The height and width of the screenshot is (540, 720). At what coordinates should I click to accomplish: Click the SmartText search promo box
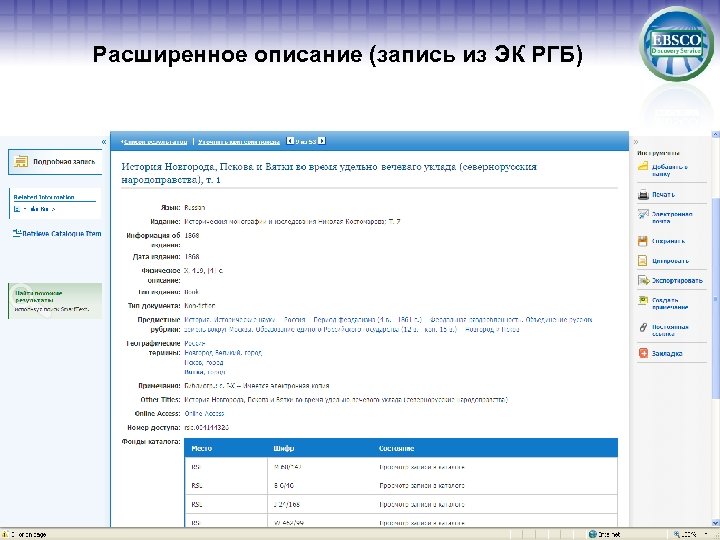click(x=55, y=301)
